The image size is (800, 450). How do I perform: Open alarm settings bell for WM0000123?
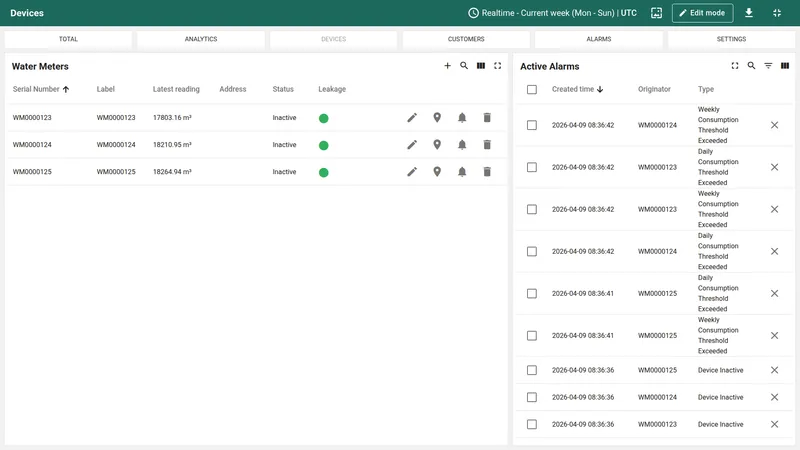[x=462, y=118]
